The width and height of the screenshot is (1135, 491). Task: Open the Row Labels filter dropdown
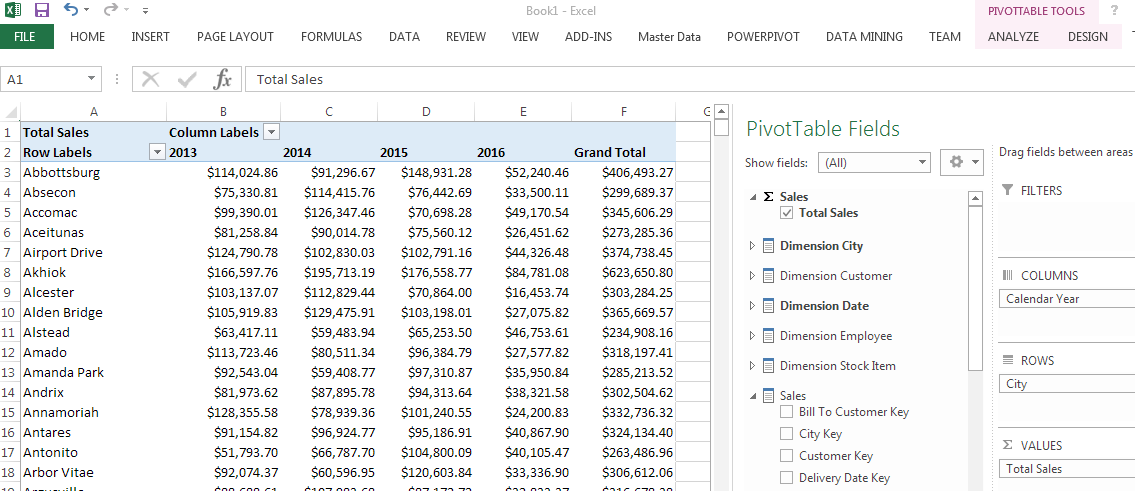click(x=156, y=152)
